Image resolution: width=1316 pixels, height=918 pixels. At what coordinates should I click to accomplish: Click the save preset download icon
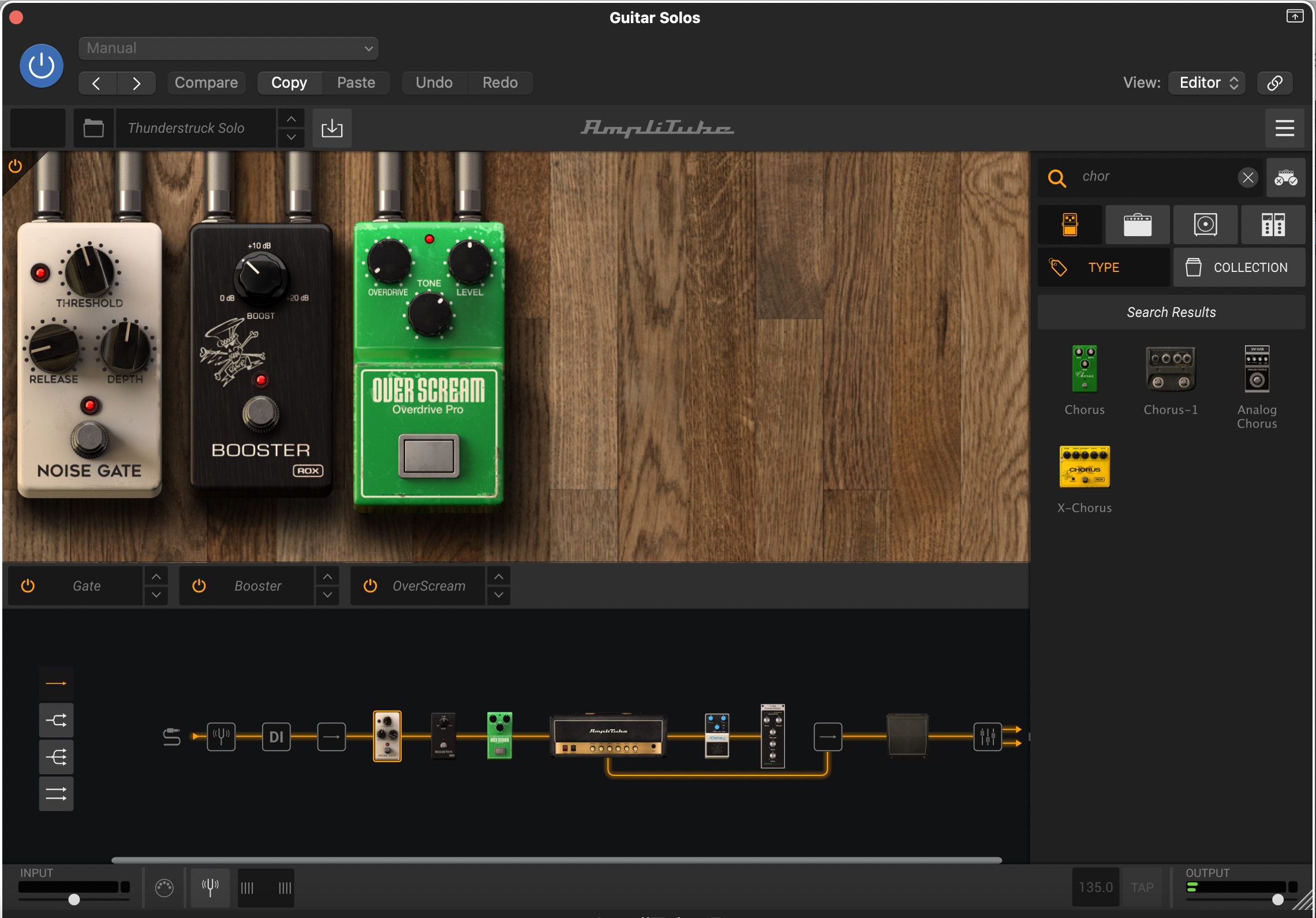[x=332, y=128]
